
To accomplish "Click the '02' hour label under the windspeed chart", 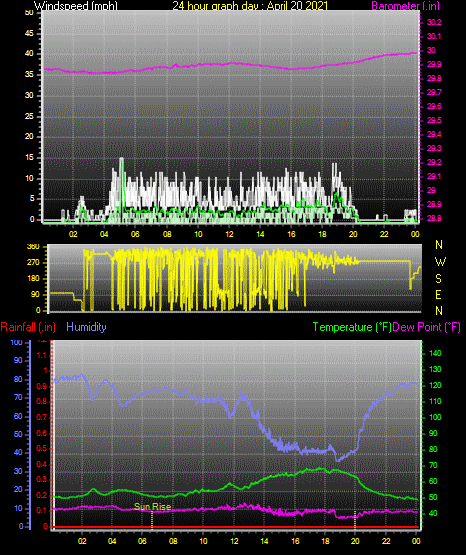I will pyautogui.click(x=73, y=234).
